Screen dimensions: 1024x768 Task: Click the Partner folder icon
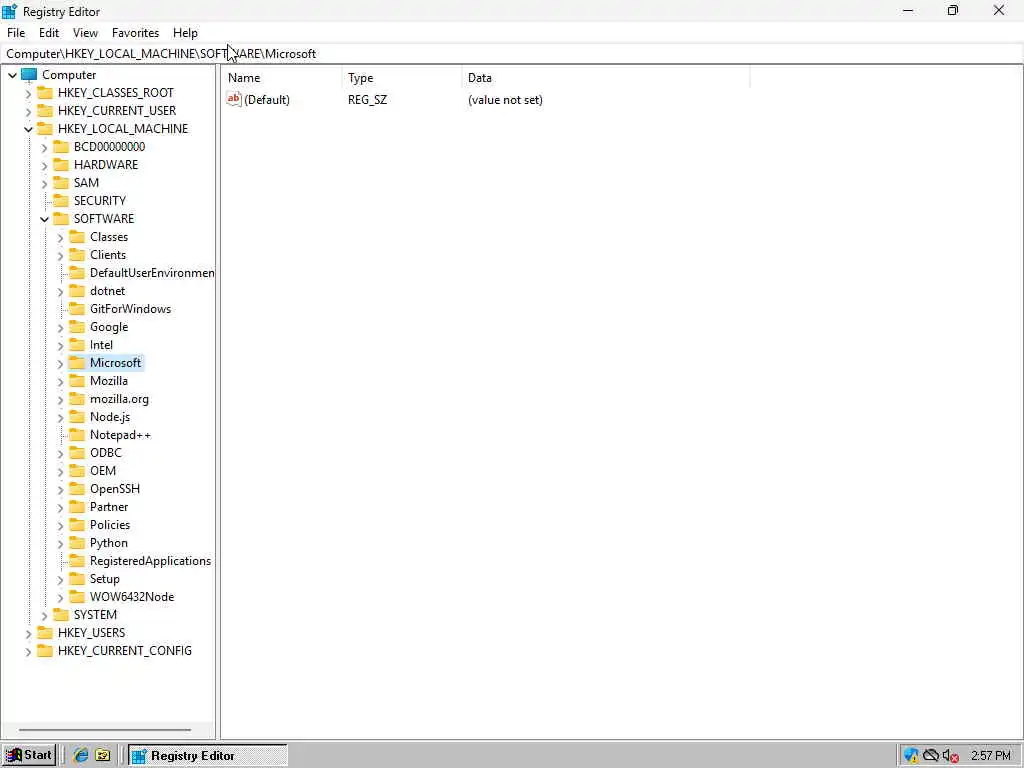pyautogui.click(x=77, y=507)
